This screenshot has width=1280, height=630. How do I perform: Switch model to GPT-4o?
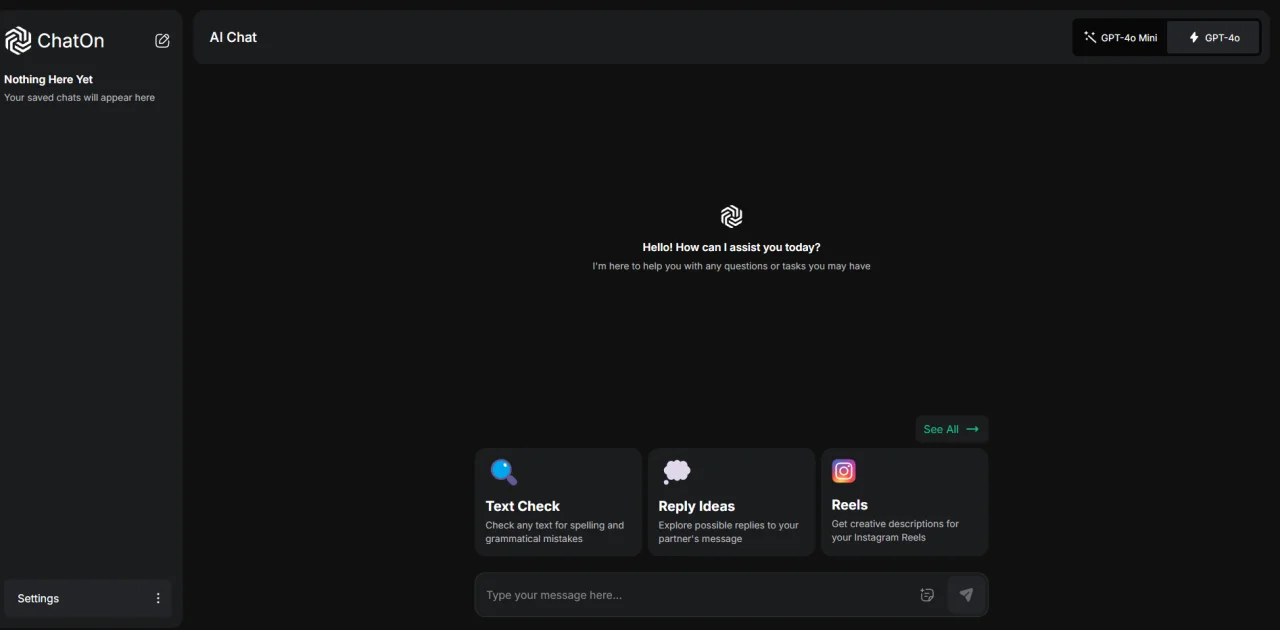click(1213, 38)
